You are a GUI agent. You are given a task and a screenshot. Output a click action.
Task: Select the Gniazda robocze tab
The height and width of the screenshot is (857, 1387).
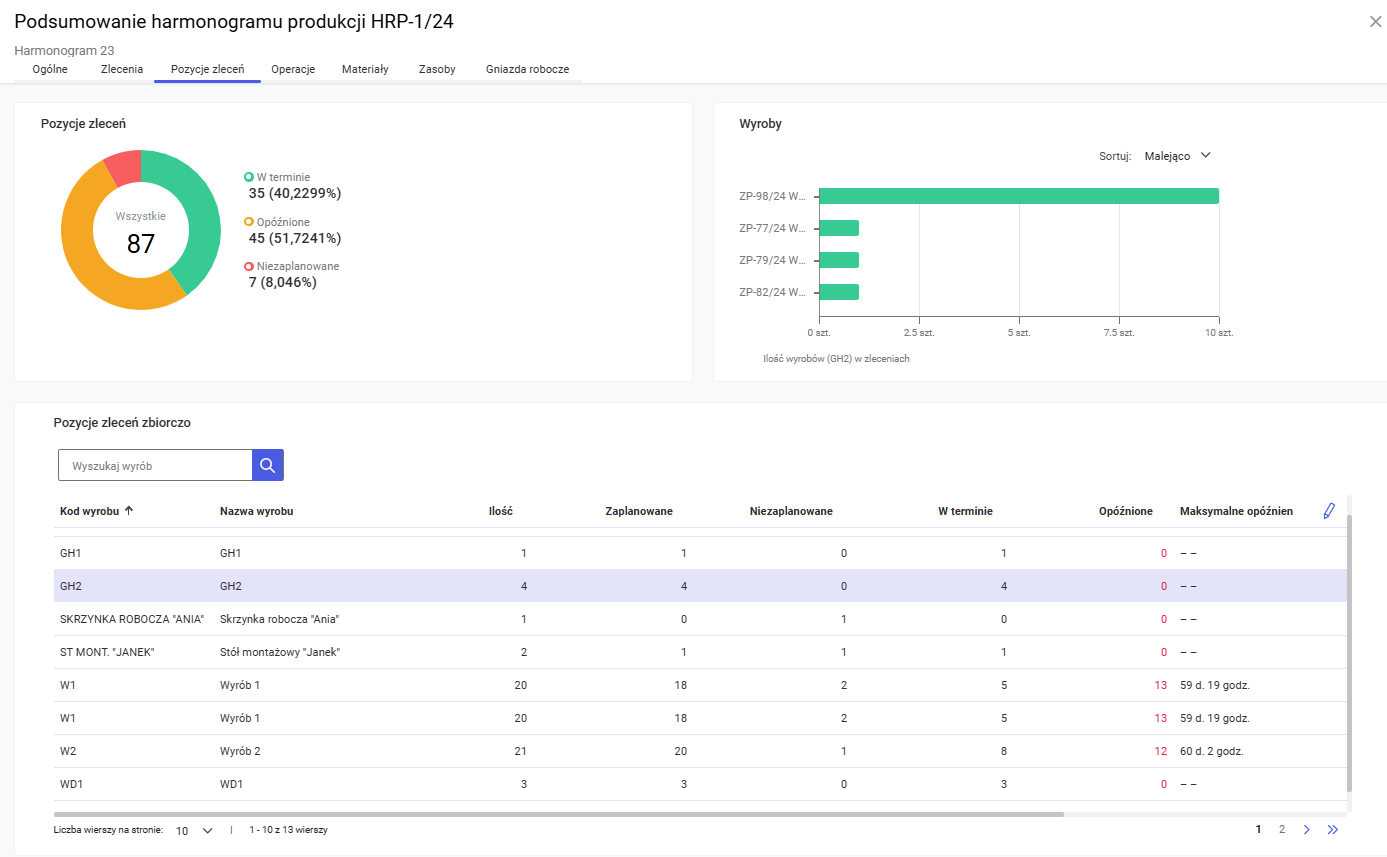[527, 69]
